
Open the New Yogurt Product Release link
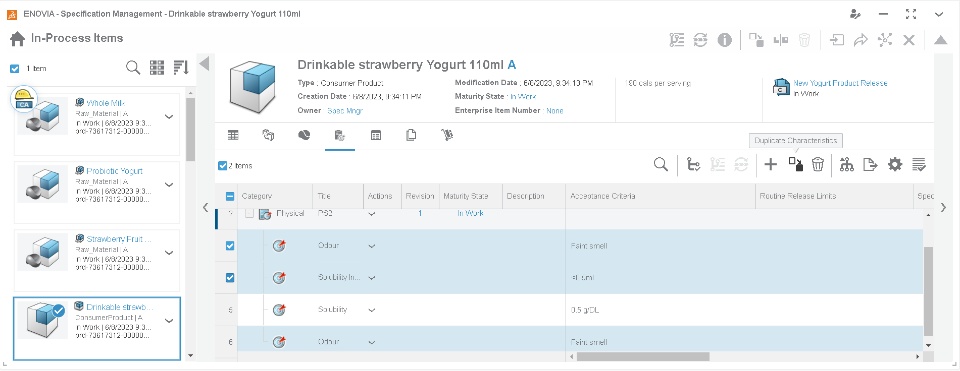coord(840,83)
